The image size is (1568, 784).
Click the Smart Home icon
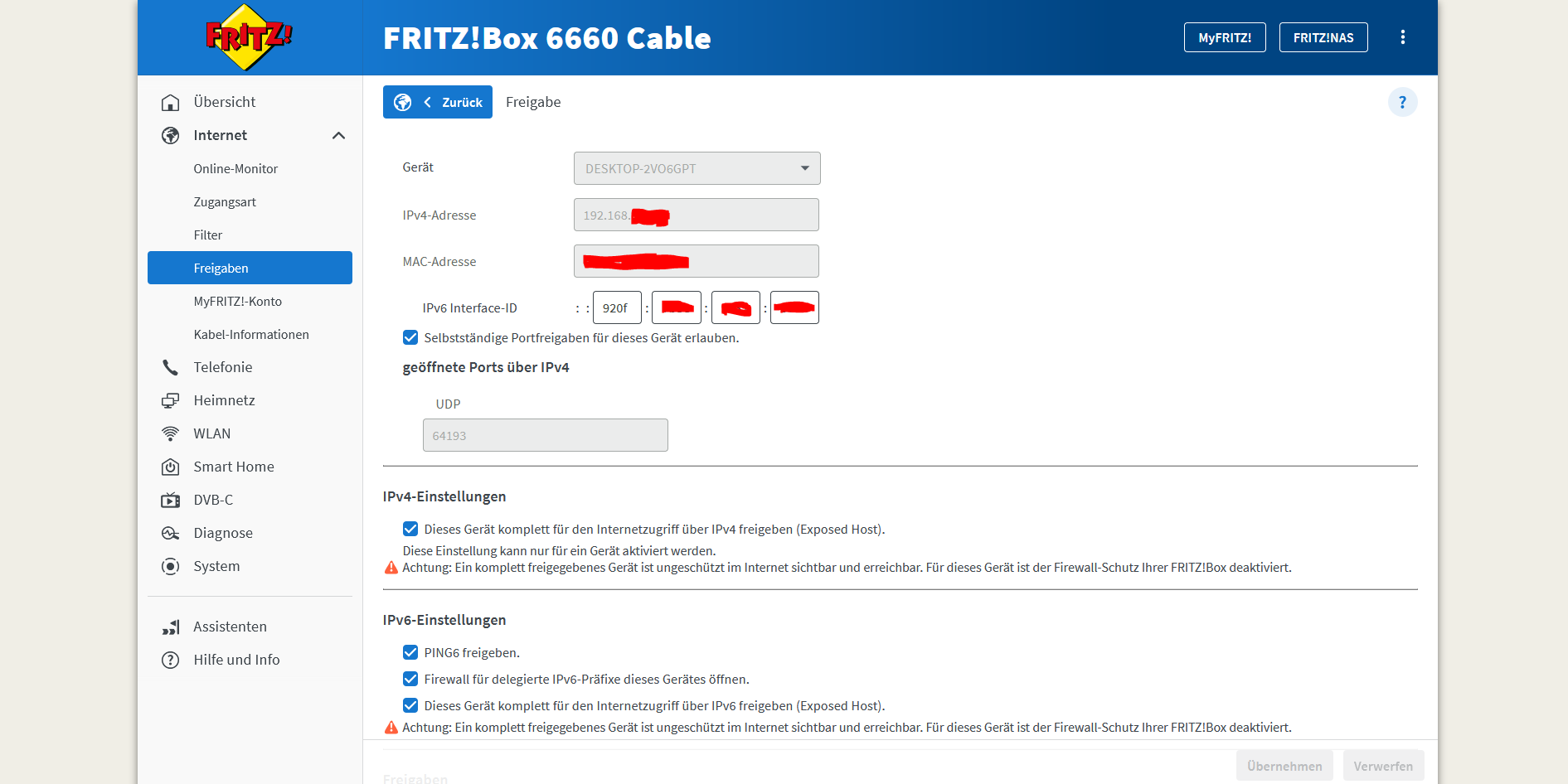pyautogui.click(x=171, y=467)
